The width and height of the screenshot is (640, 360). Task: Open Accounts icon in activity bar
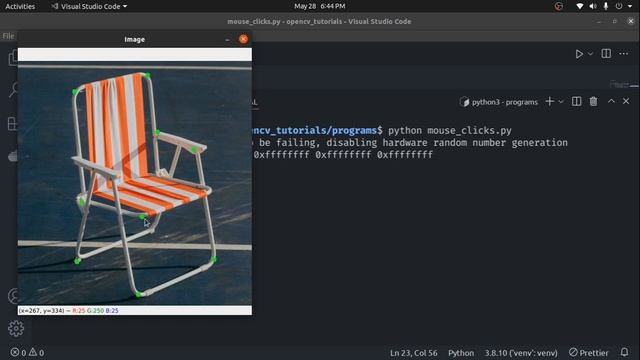pos(13,296)
